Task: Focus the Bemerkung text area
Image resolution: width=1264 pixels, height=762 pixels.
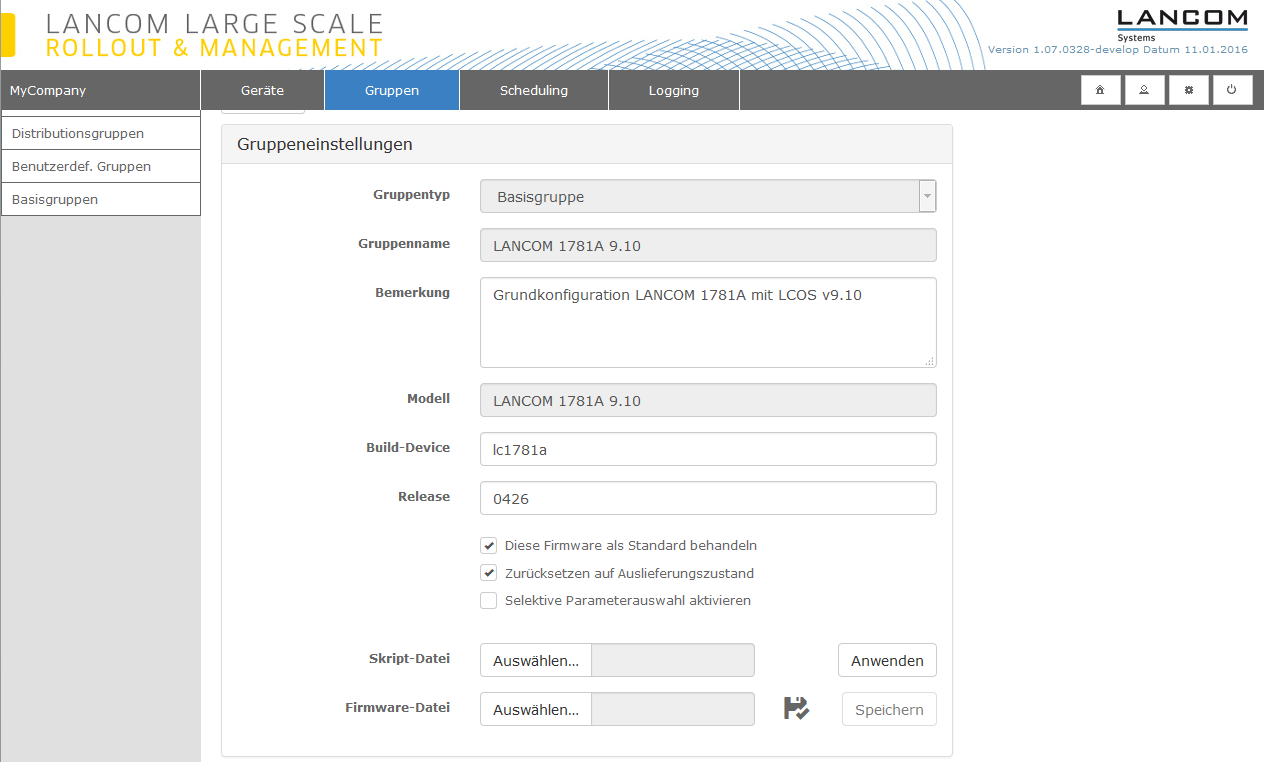Action: [x=708, y=323]
